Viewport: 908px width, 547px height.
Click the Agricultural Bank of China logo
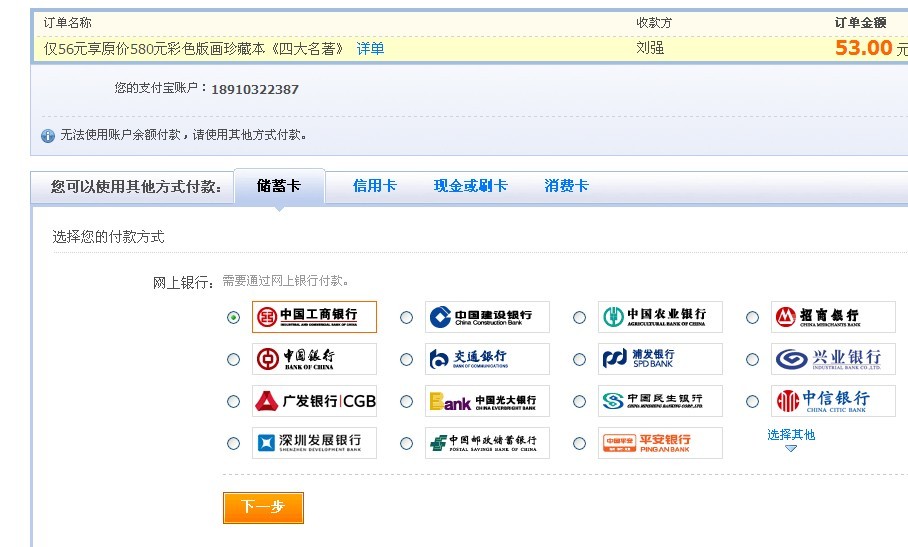pos(660,317)
